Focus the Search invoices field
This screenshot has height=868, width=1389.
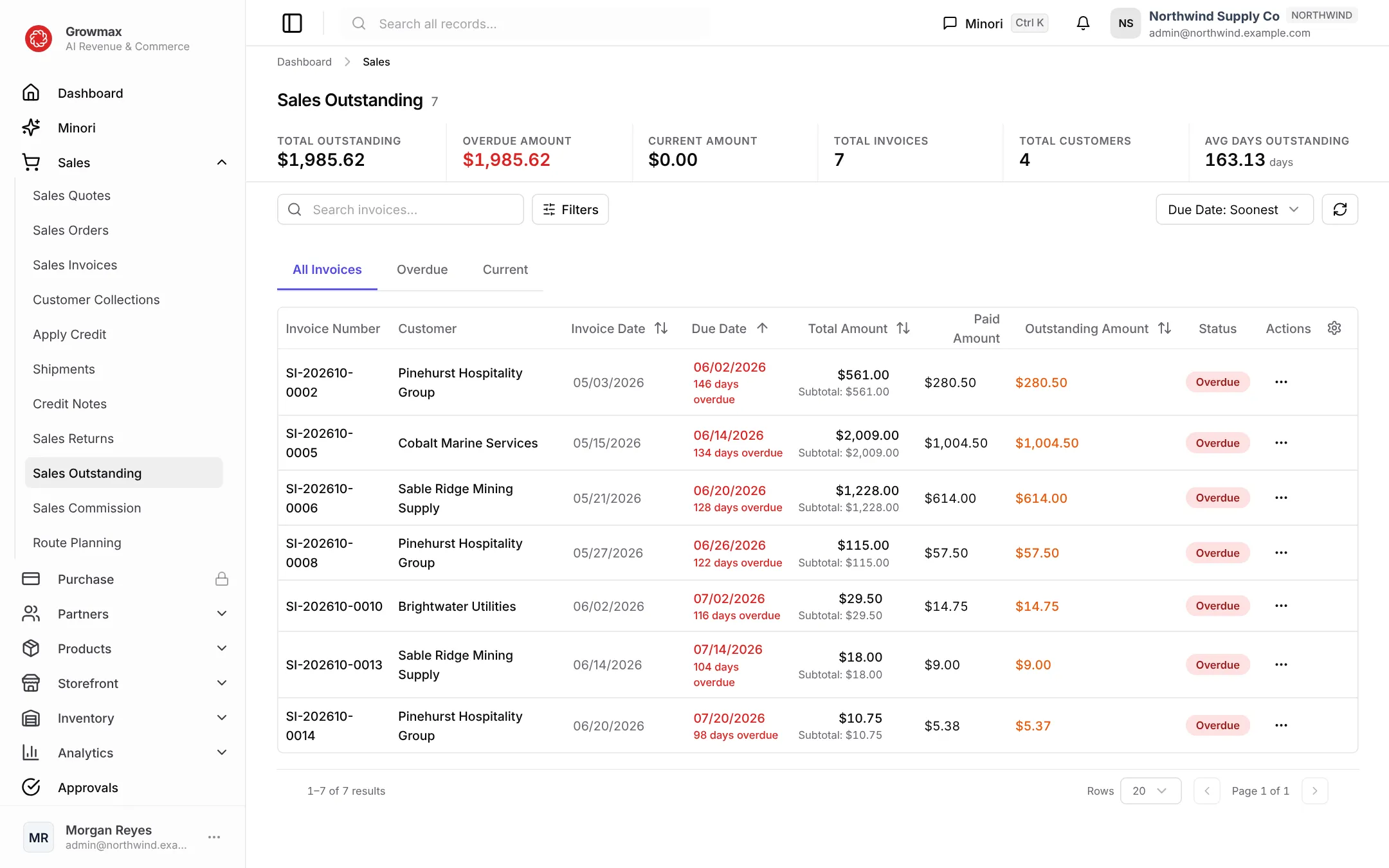[x=401, y=210]
